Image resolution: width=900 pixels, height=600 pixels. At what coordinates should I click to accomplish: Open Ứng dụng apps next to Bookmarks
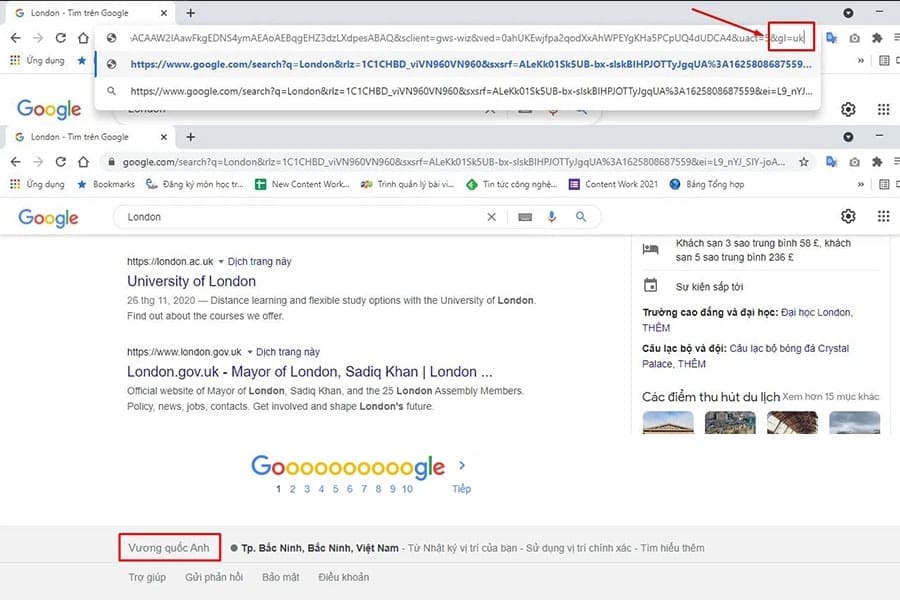point(37,184)
